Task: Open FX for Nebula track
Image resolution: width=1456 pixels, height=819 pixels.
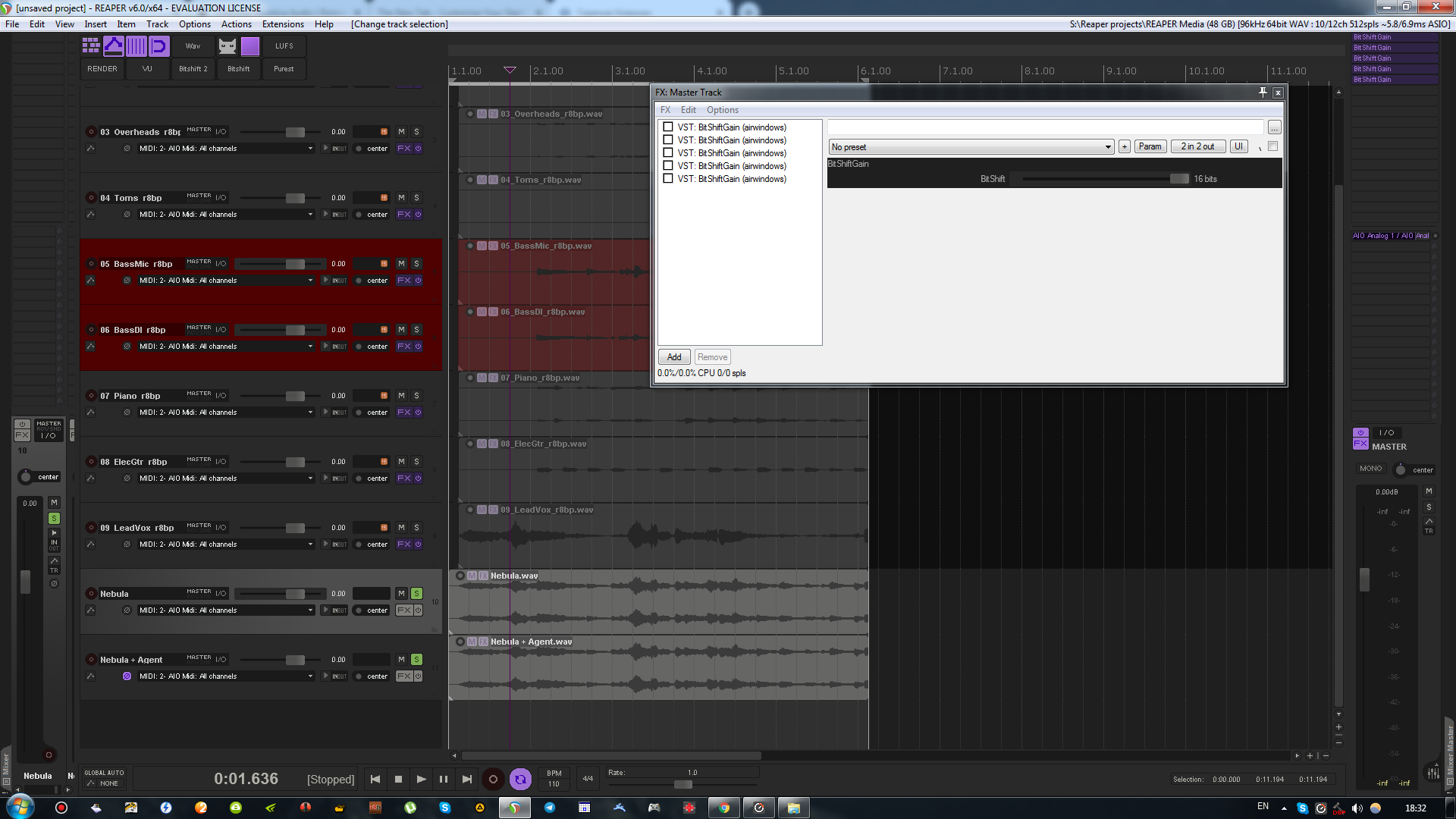Action: tap(403, 610)
